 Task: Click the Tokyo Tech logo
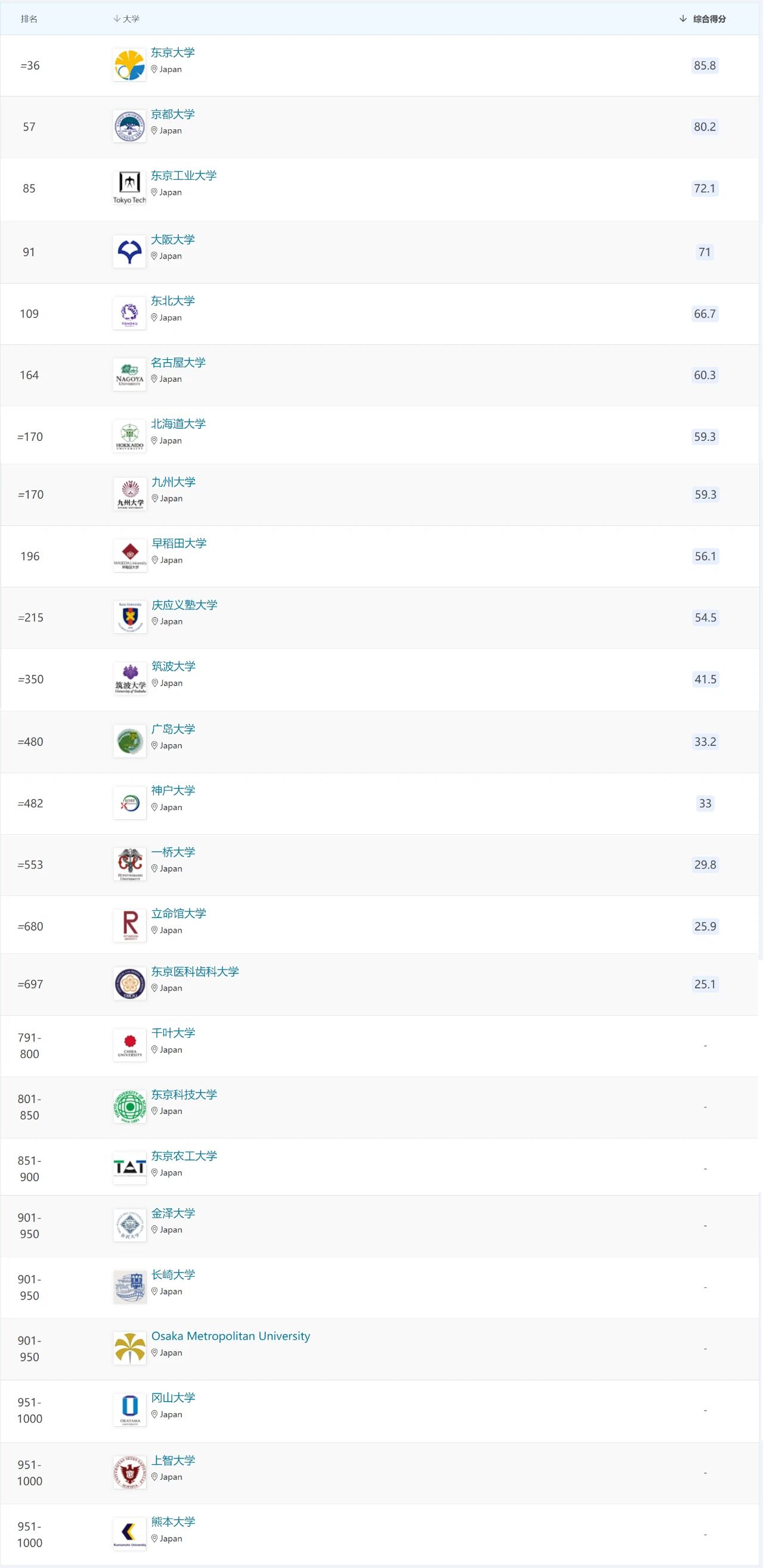pos(129,188)
